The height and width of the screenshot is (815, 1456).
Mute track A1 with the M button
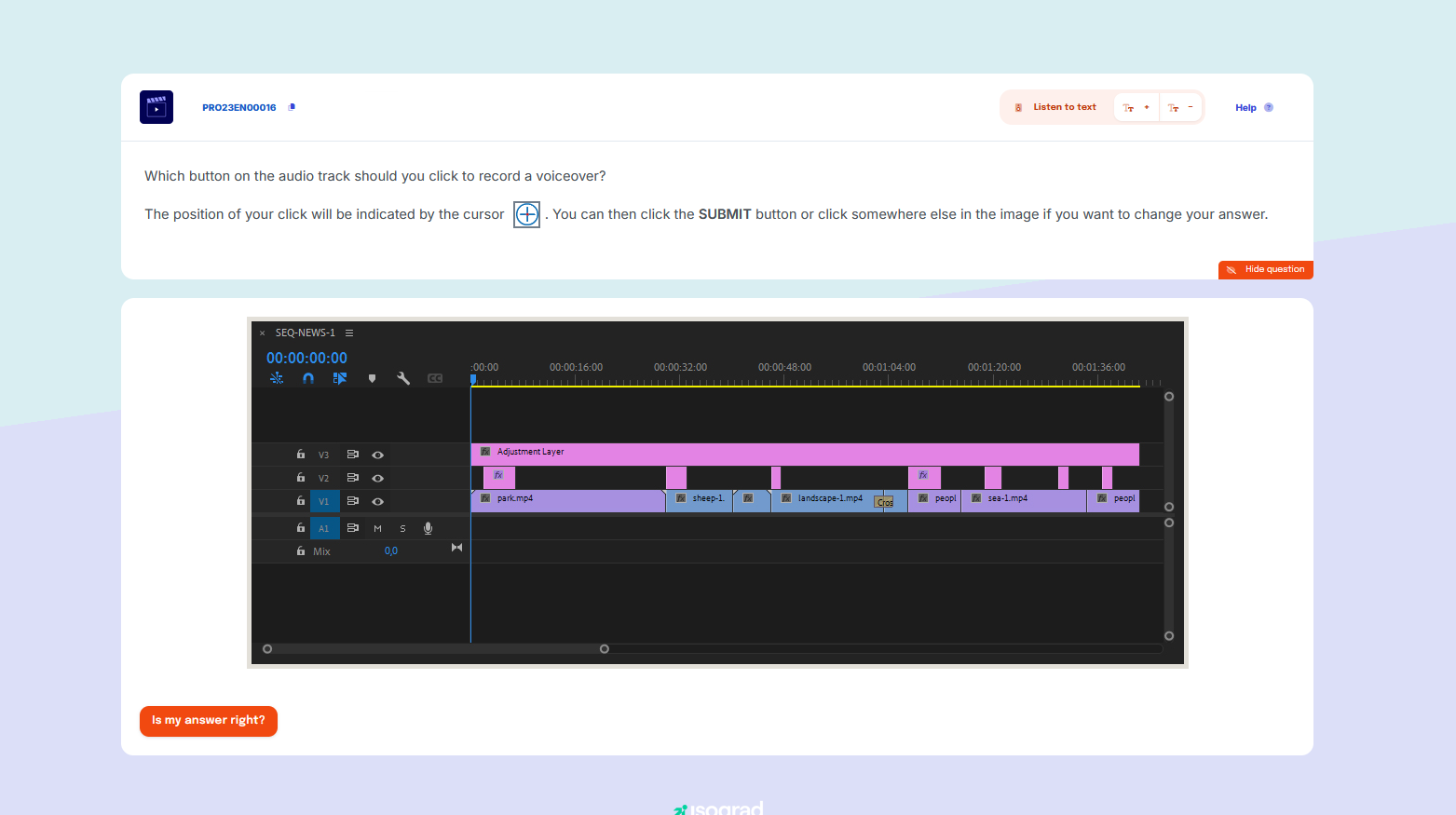tap(378, 528)
